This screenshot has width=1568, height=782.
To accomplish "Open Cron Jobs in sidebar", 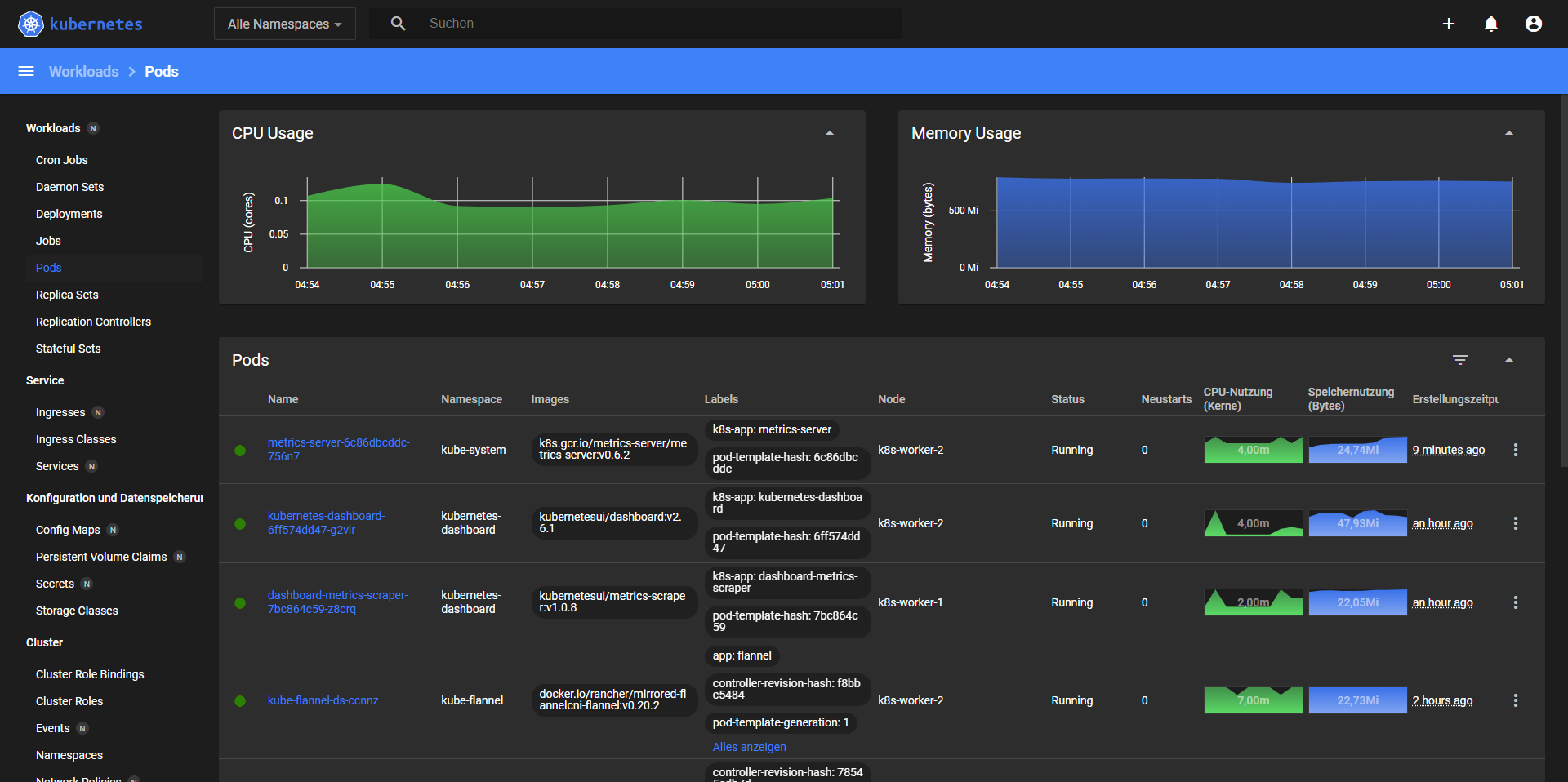I will click(x=62, y=160).
